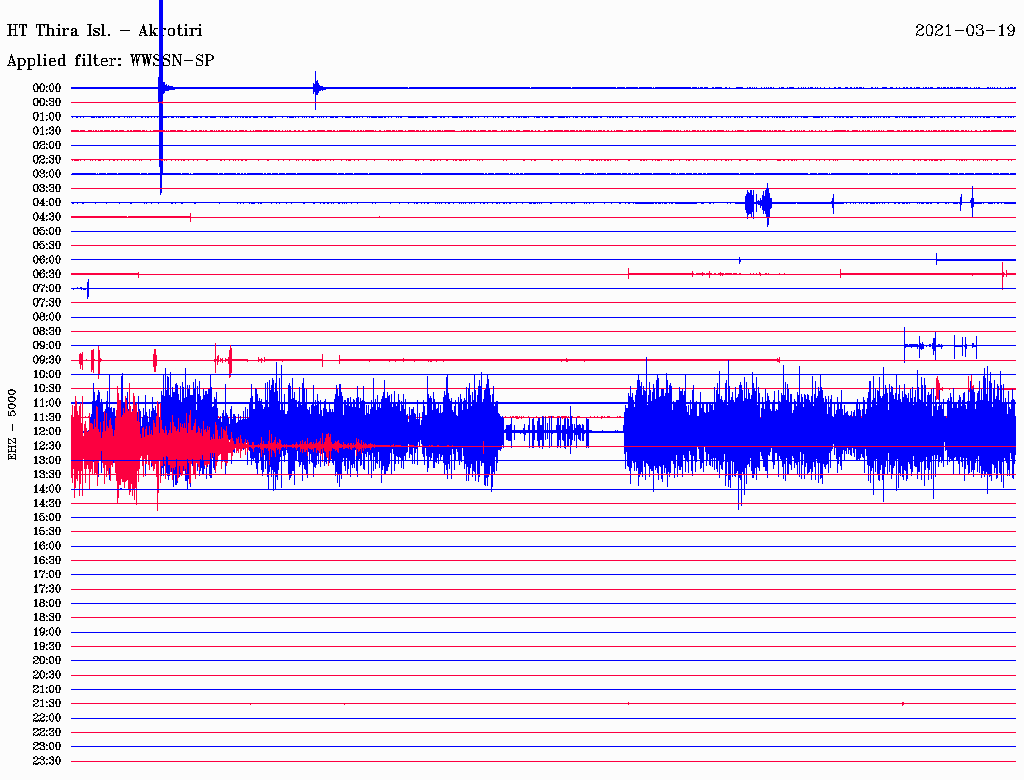The image size is (1024, 780).
Task: Click the 22:00 time label
Action: [x=47, y=718]
